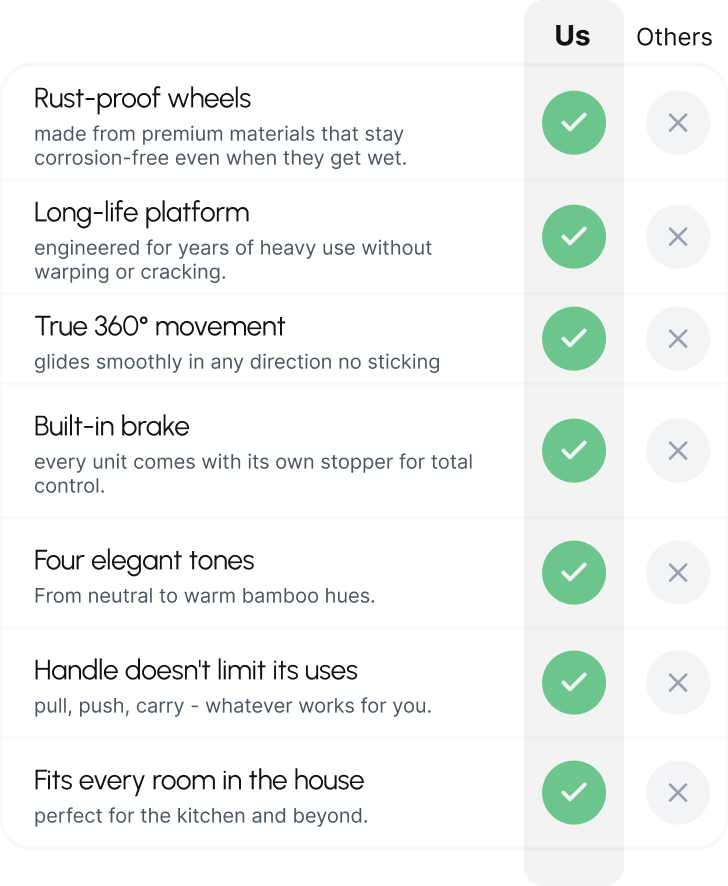The width and height of the screenshot is (728, 886).
Task: Click green checkmark beside True 360° movement
Action: tap(573, 339)
